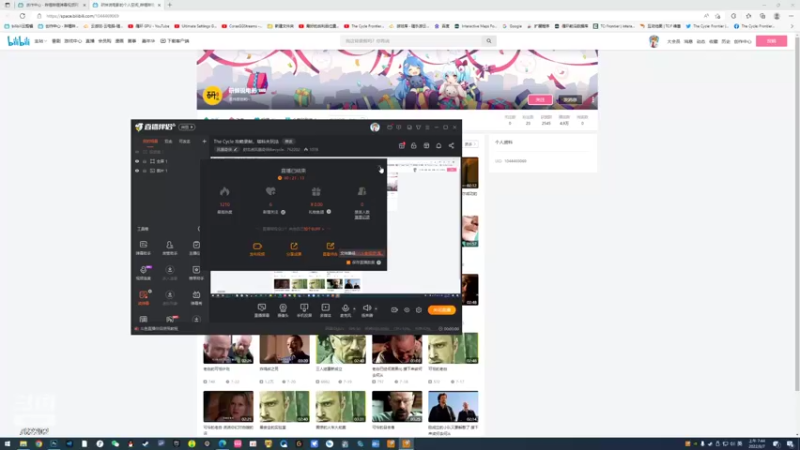800x450 pixels.
Task: Toggle the lock on the first source layer
Action: point(144,161)
